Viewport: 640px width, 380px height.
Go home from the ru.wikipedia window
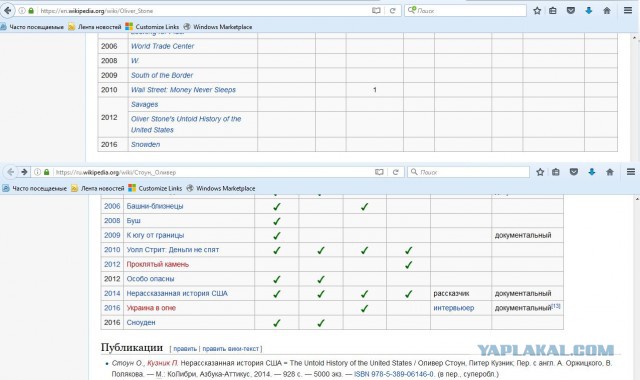(610, 172)
